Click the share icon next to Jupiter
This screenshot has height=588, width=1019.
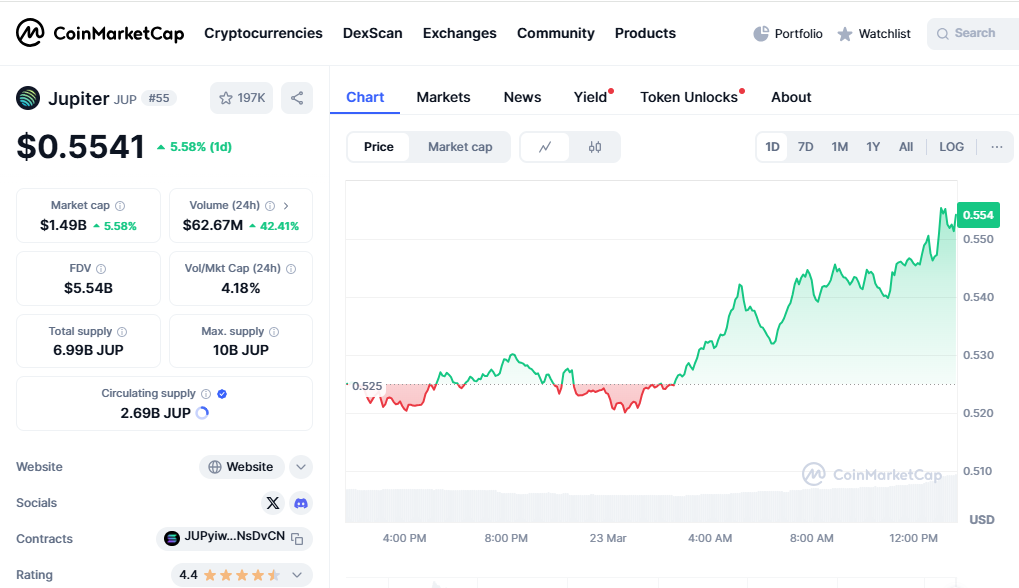click(x=296, y=98)
